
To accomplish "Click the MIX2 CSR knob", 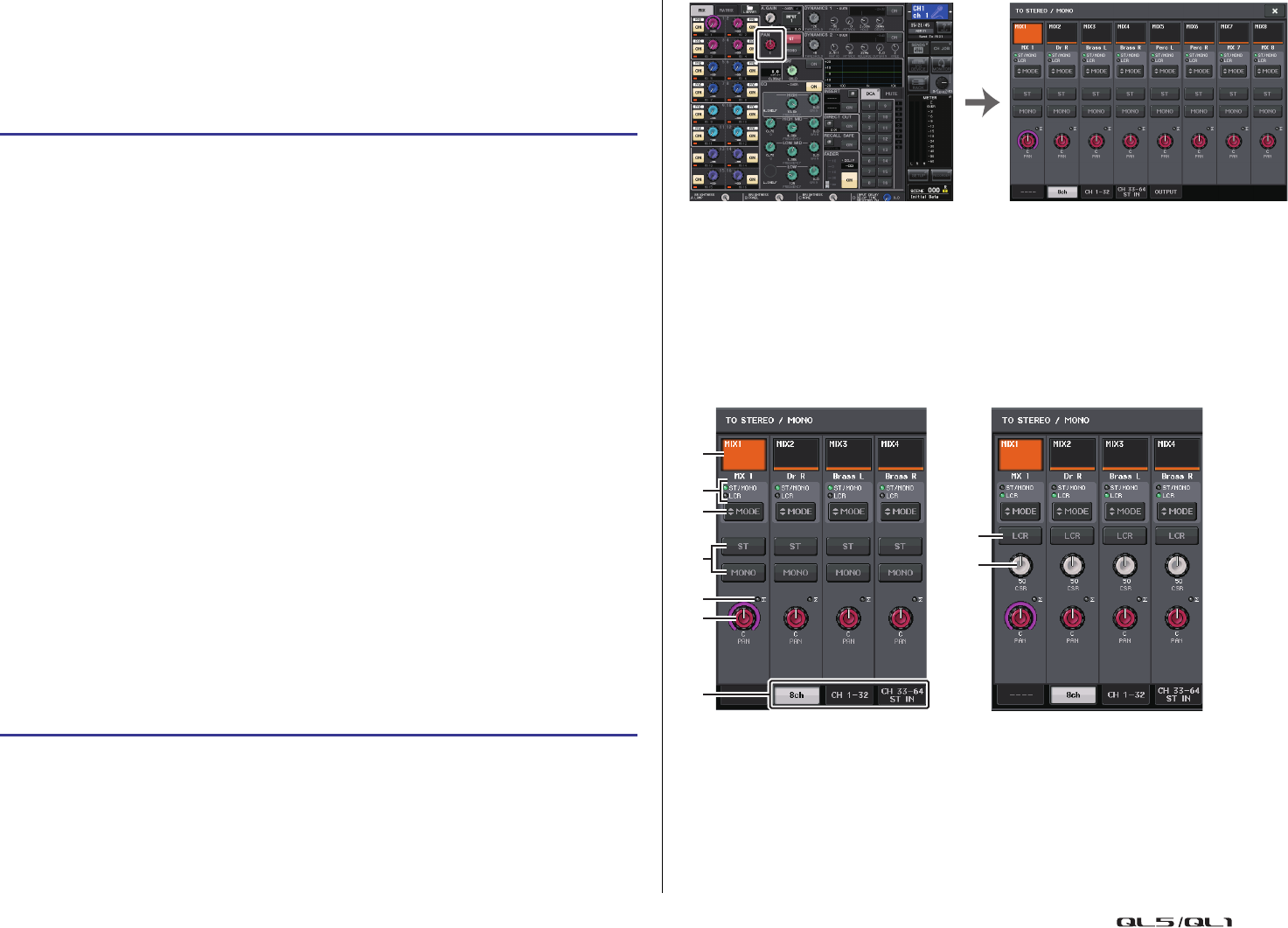I will pos(1073,566).
